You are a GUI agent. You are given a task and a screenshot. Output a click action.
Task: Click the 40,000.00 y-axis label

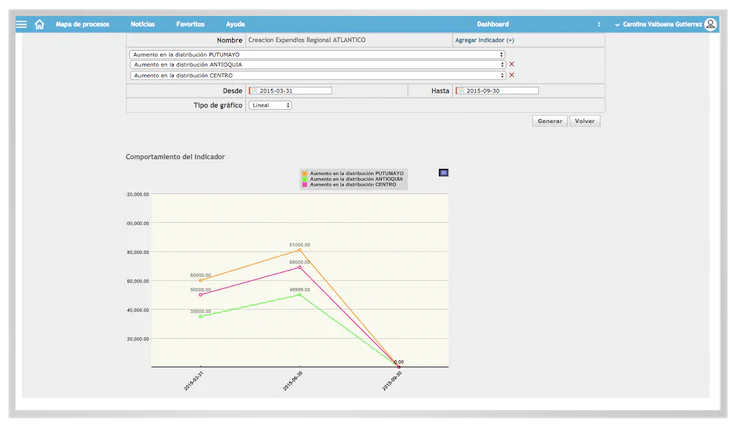pyautogui.click(x=138, y=310)
